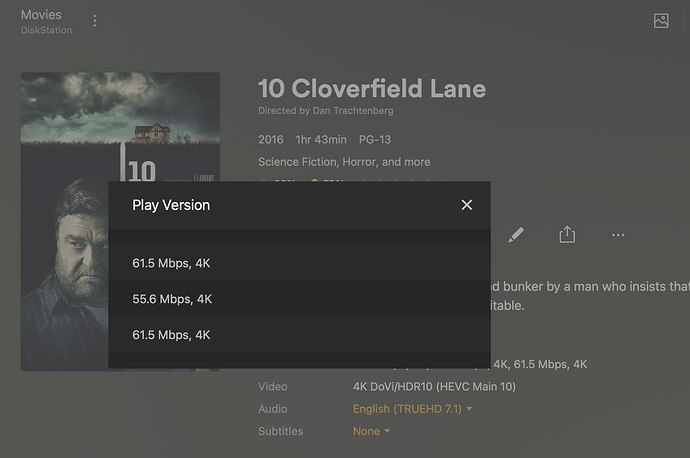Click the 10 Cloverfield Lane title text

(372, 88)
